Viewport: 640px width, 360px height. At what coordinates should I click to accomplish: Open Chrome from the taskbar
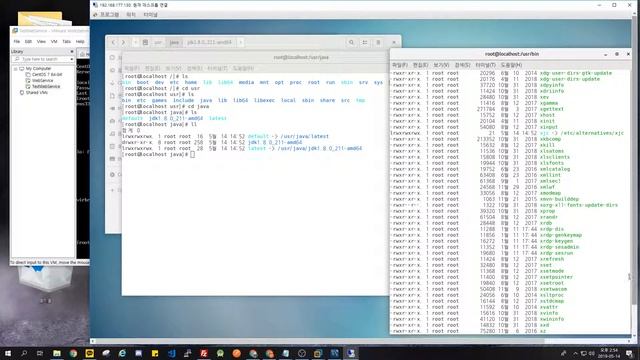click(x=73, y=353)
